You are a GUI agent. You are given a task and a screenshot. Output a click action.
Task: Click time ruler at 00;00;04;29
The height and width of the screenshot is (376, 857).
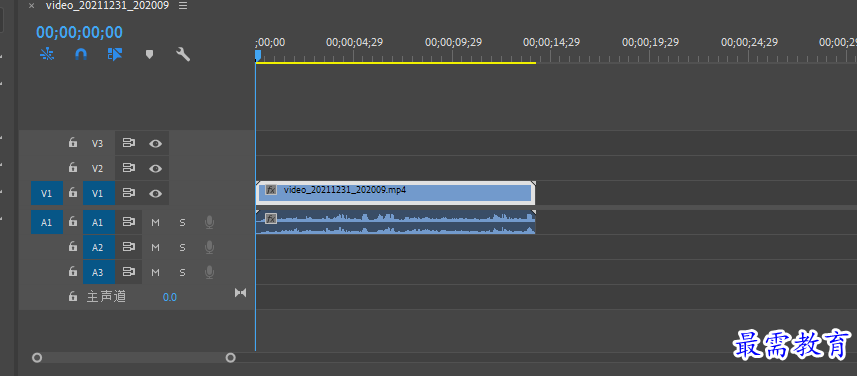[x=355, y=42]
